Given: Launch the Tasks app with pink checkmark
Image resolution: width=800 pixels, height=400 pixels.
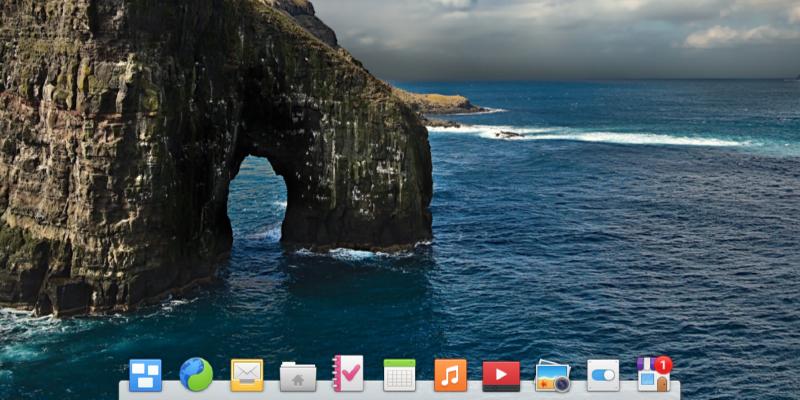Looking at the screenshot, I should click(348, 374).
